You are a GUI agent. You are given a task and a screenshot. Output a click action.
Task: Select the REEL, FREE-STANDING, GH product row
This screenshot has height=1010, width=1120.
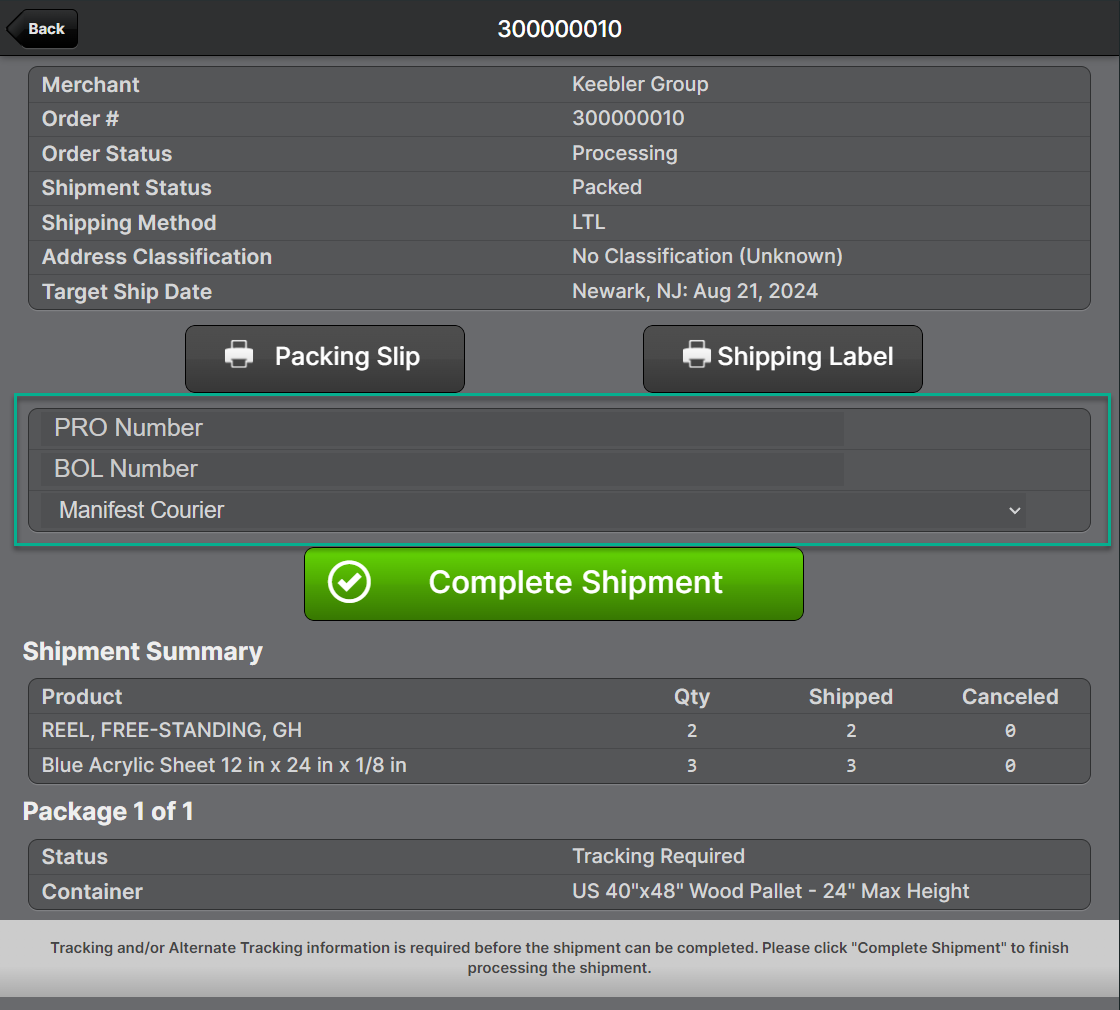(x=171, y=731)
